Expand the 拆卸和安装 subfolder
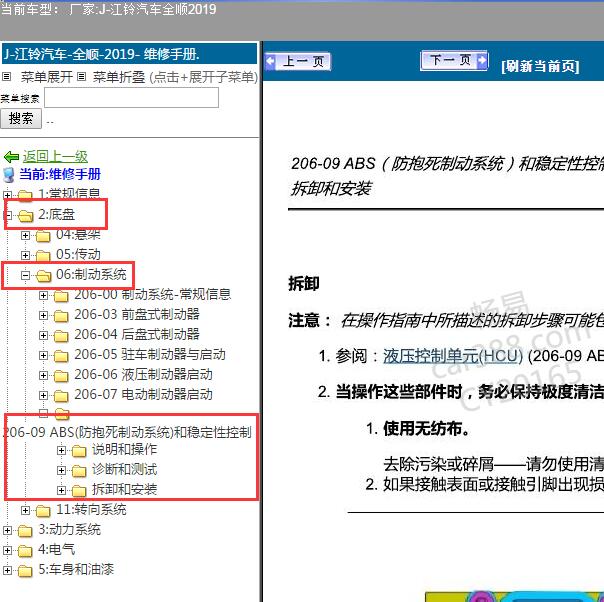604x602 pixels. pyautogui.click(x=61, y=490)
